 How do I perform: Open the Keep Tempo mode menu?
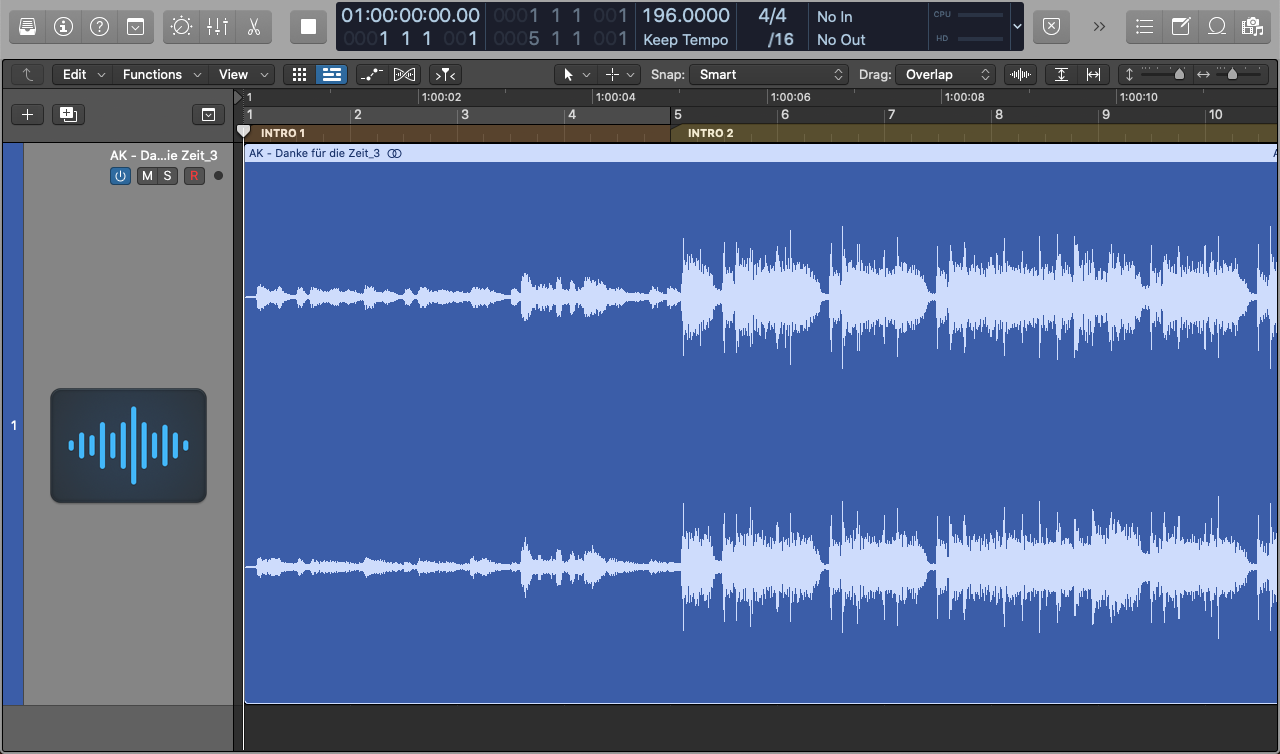(684, 40)
